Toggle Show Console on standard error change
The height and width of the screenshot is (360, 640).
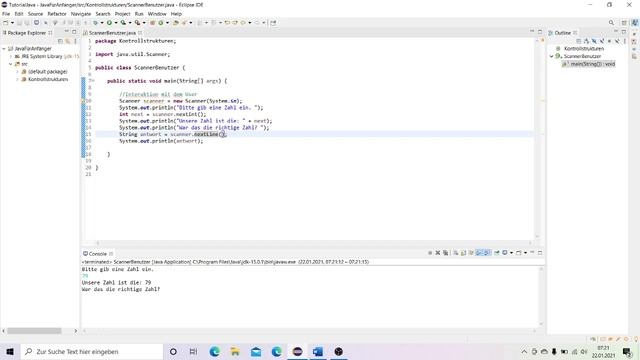487,253
